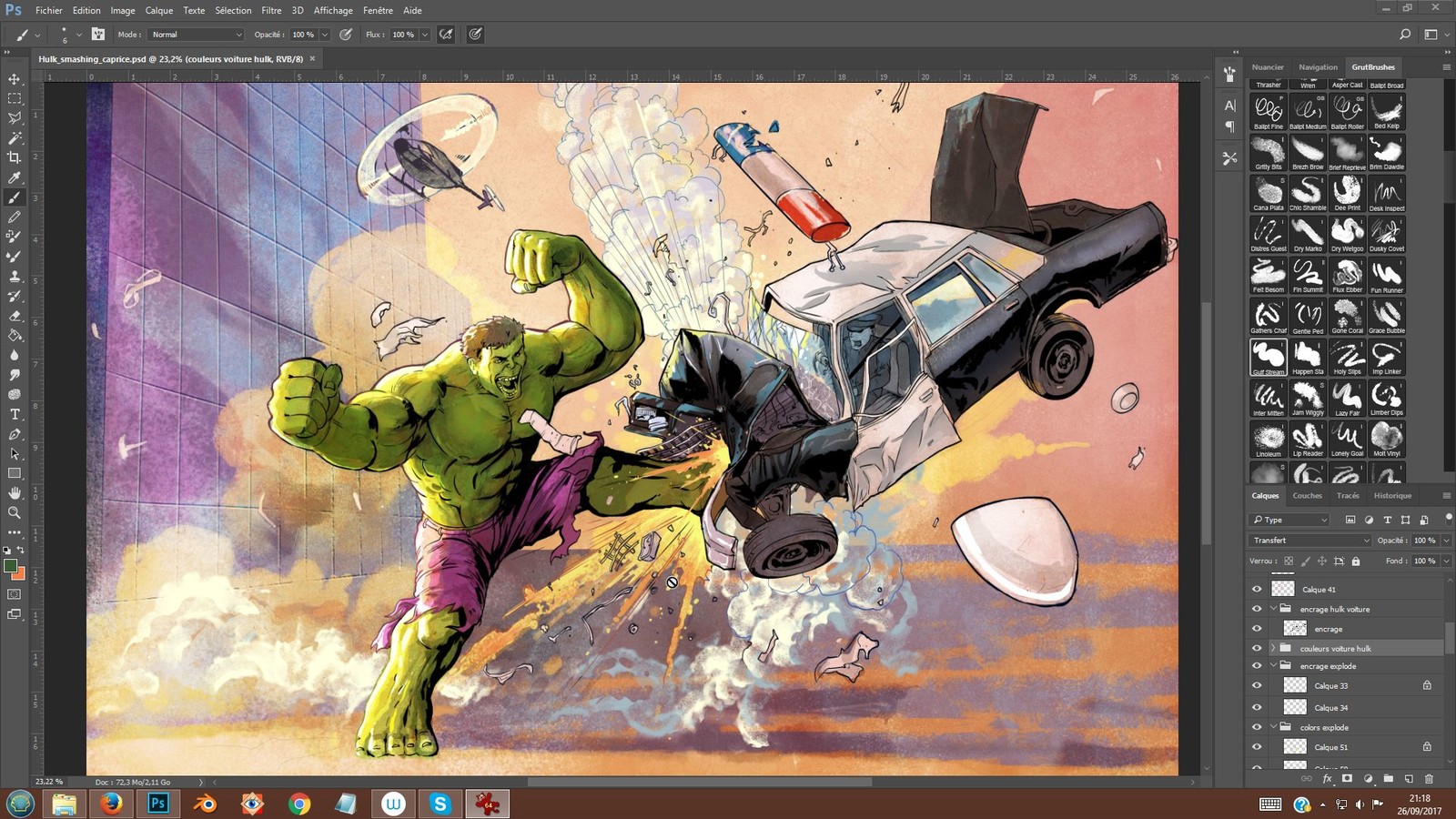The image size is (1456, 819).
Task: Select the Zoom magnifier tool
Action: (x=15, y=512)
